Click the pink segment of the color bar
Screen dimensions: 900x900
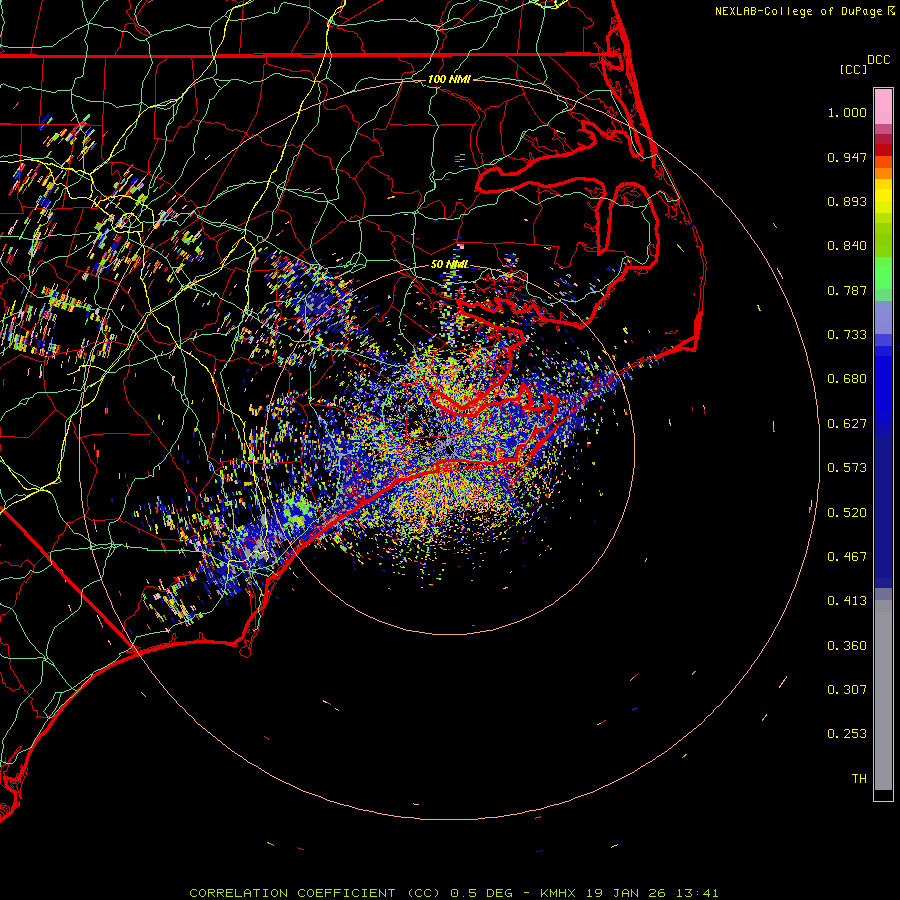point(883,107)
